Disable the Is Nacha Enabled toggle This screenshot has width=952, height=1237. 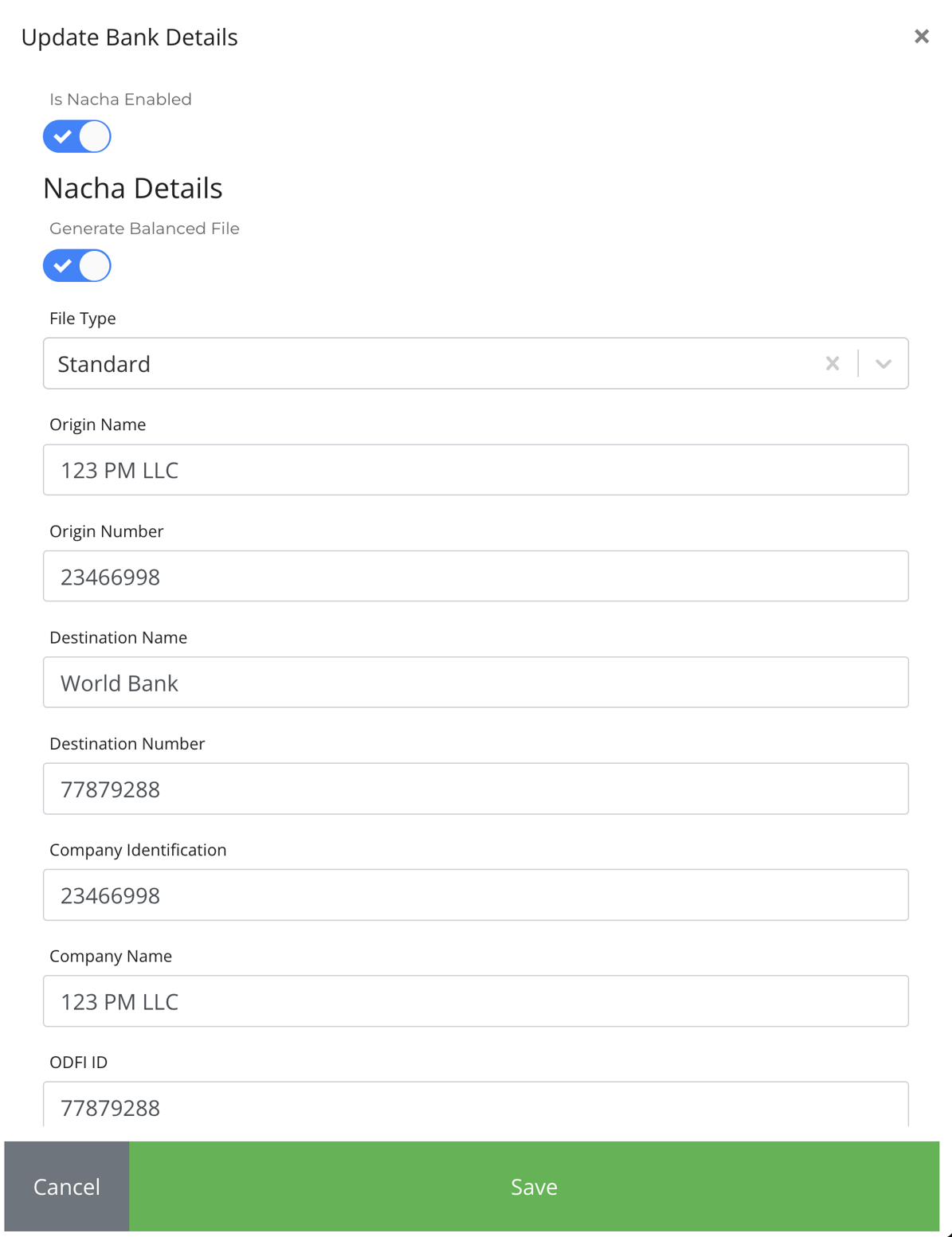[76, 136]
